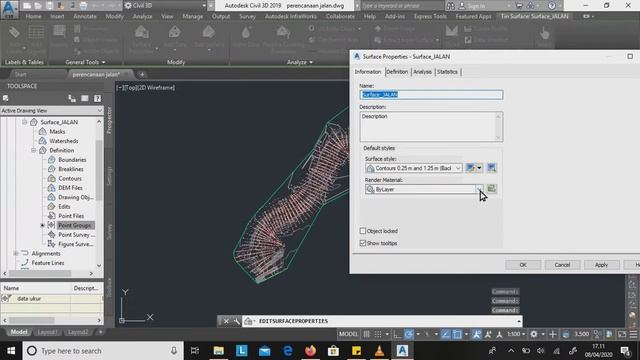Select the data ukur point group row
This screenshot has width=640, height=360.
(x=51, y=299)
